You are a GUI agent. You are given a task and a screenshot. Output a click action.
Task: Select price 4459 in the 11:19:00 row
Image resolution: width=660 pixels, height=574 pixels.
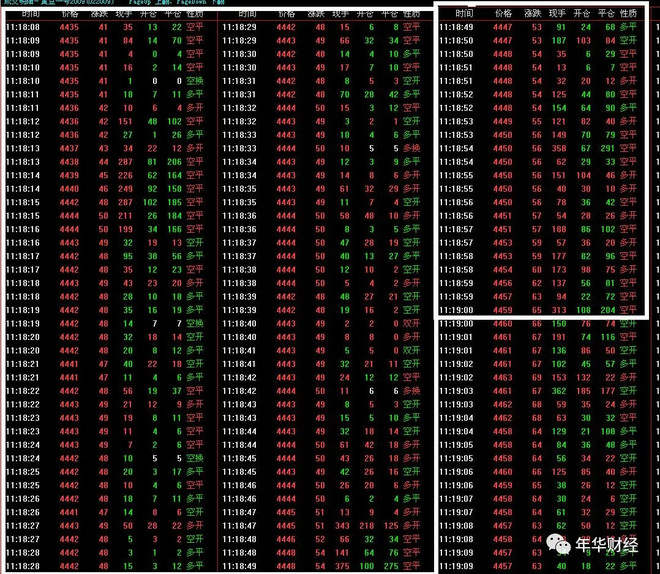click(x=503, y=310)
